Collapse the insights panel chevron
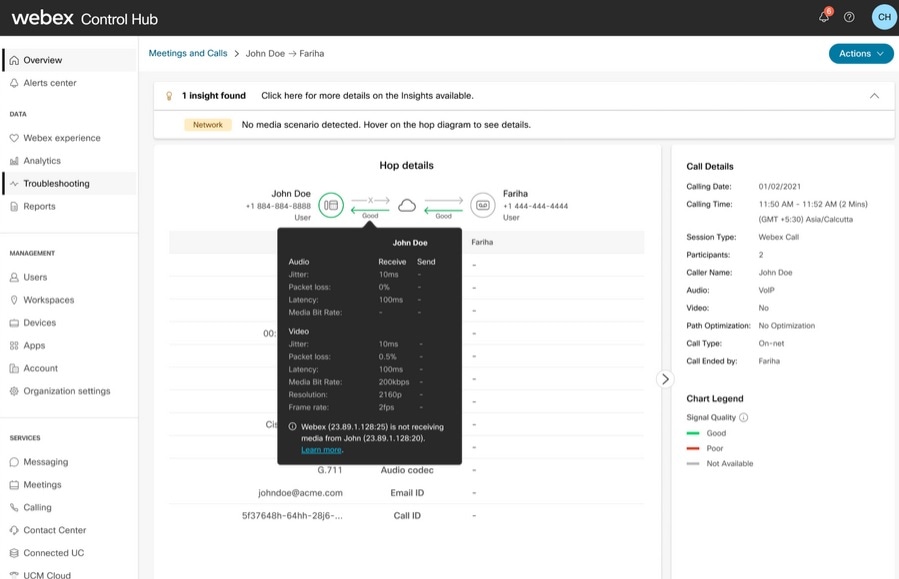899x579 pixels. pyautogui.click(x=874, y=96)
